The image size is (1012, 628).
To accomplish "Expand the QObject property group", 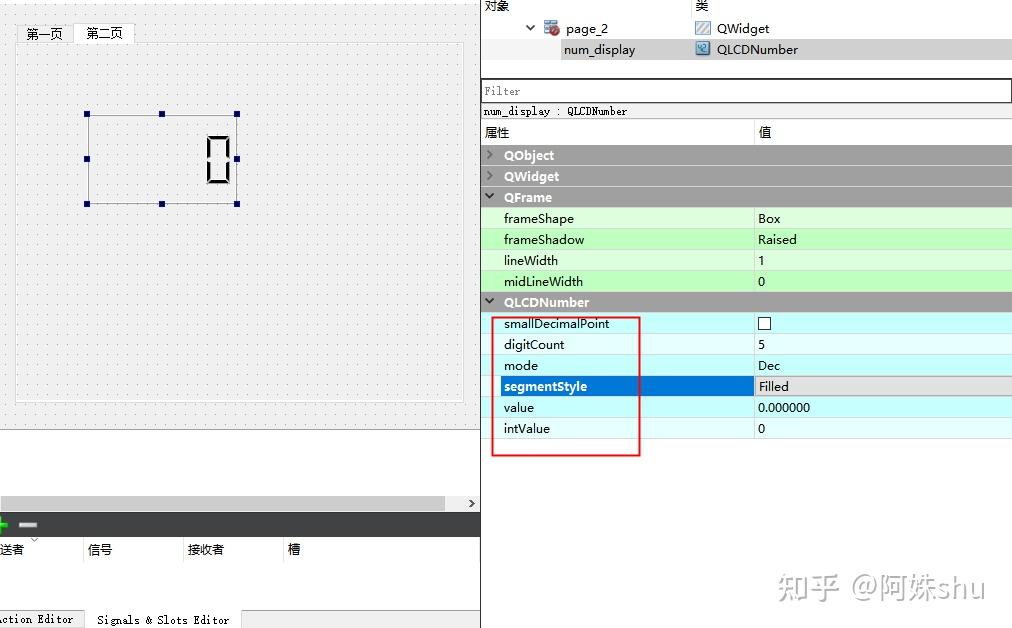I will [x=489, y=155].
